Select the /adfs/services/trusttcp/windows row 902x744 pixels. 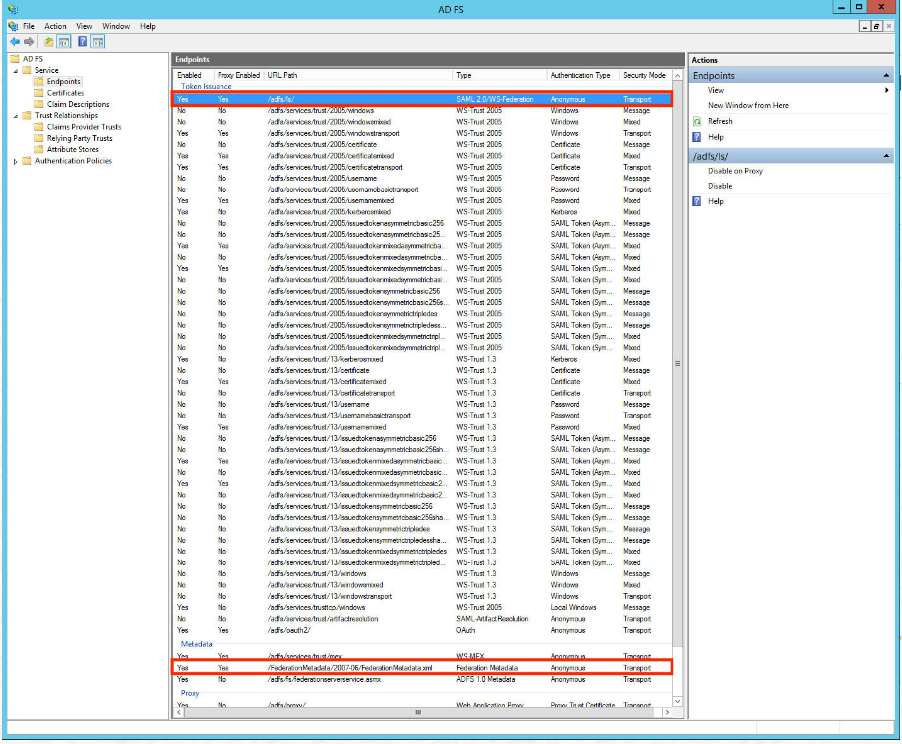(422, 608)
